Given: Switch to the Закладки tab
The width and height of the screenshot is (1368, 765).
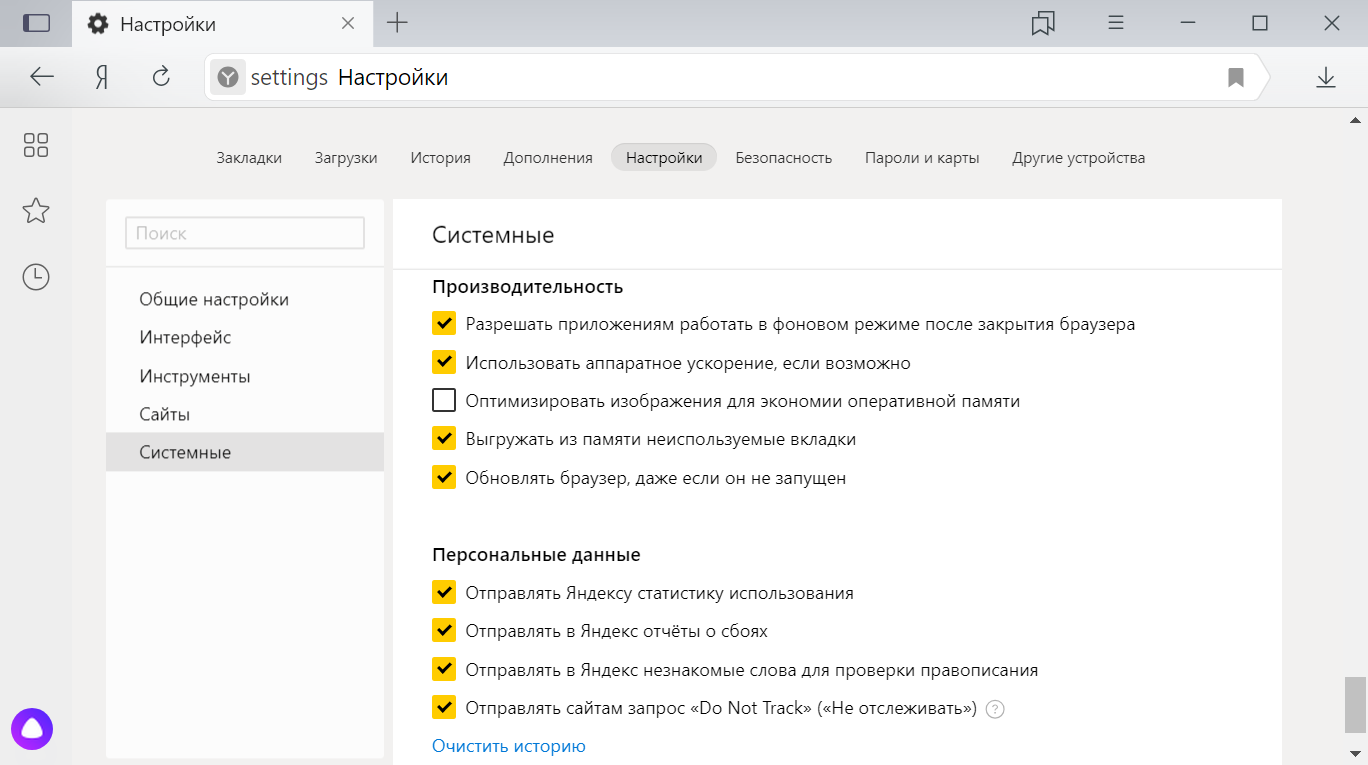Looking at the screenshot, I should pos(249,157).
